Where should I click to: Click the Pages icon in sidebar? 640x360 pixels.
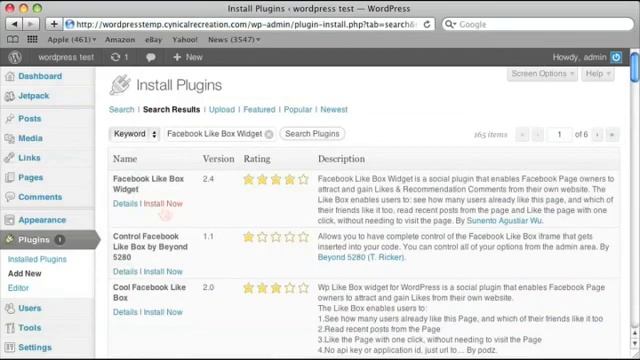click(x=10, y=178)
